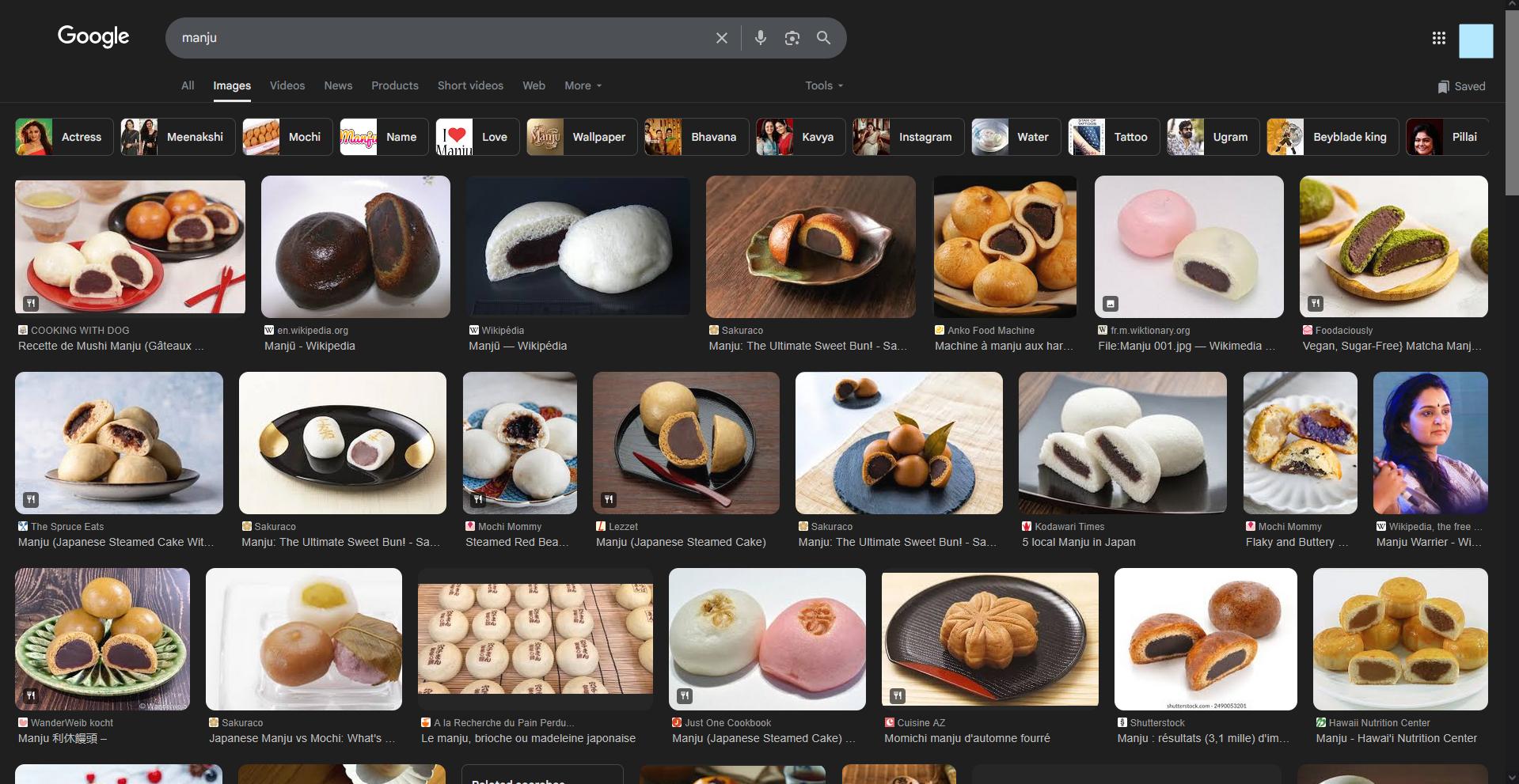Open the Shutterstock manju thumbnail
Screen dimensions: 1519x784
click(1206, 639)
